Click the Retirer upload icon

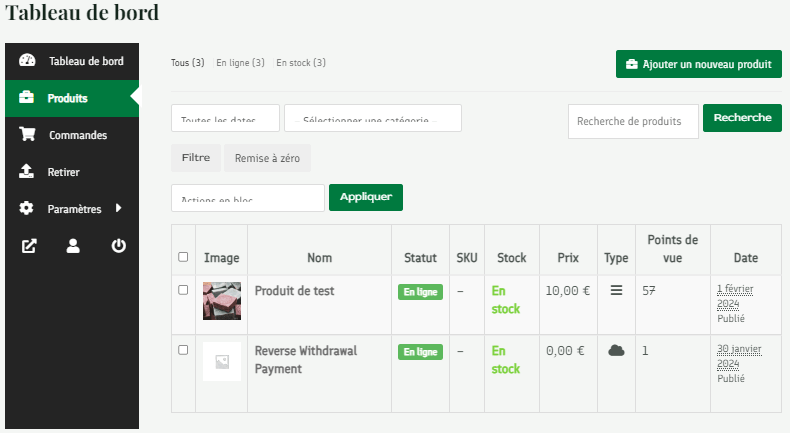27,172
